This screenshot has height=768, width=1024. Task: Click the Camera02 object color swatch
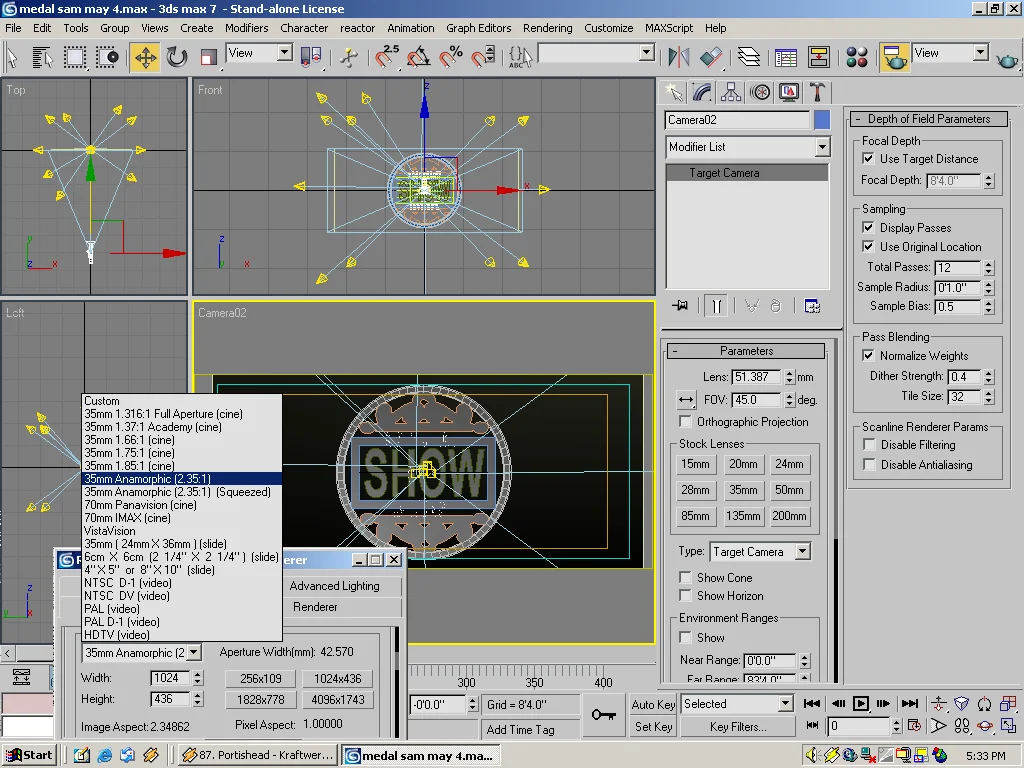point(822,120)
